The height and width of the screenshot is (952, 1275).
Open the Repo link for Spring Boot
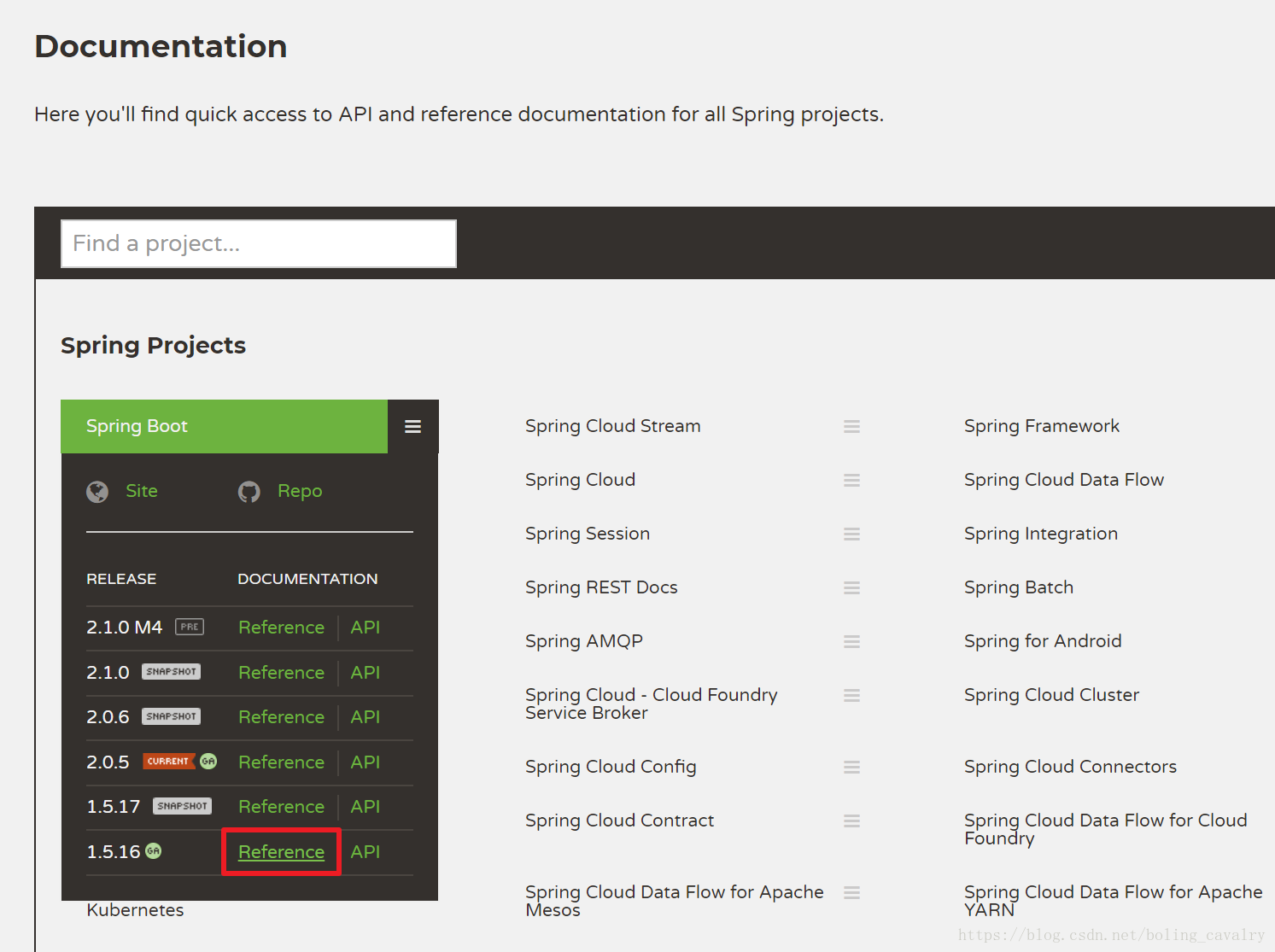(300, 491)
